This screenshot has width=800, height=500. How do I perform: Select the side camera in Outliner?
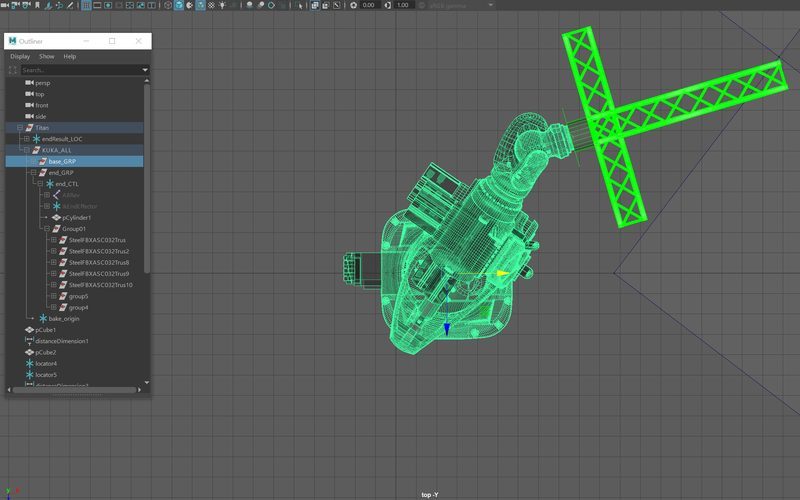(x=41, y=116)
